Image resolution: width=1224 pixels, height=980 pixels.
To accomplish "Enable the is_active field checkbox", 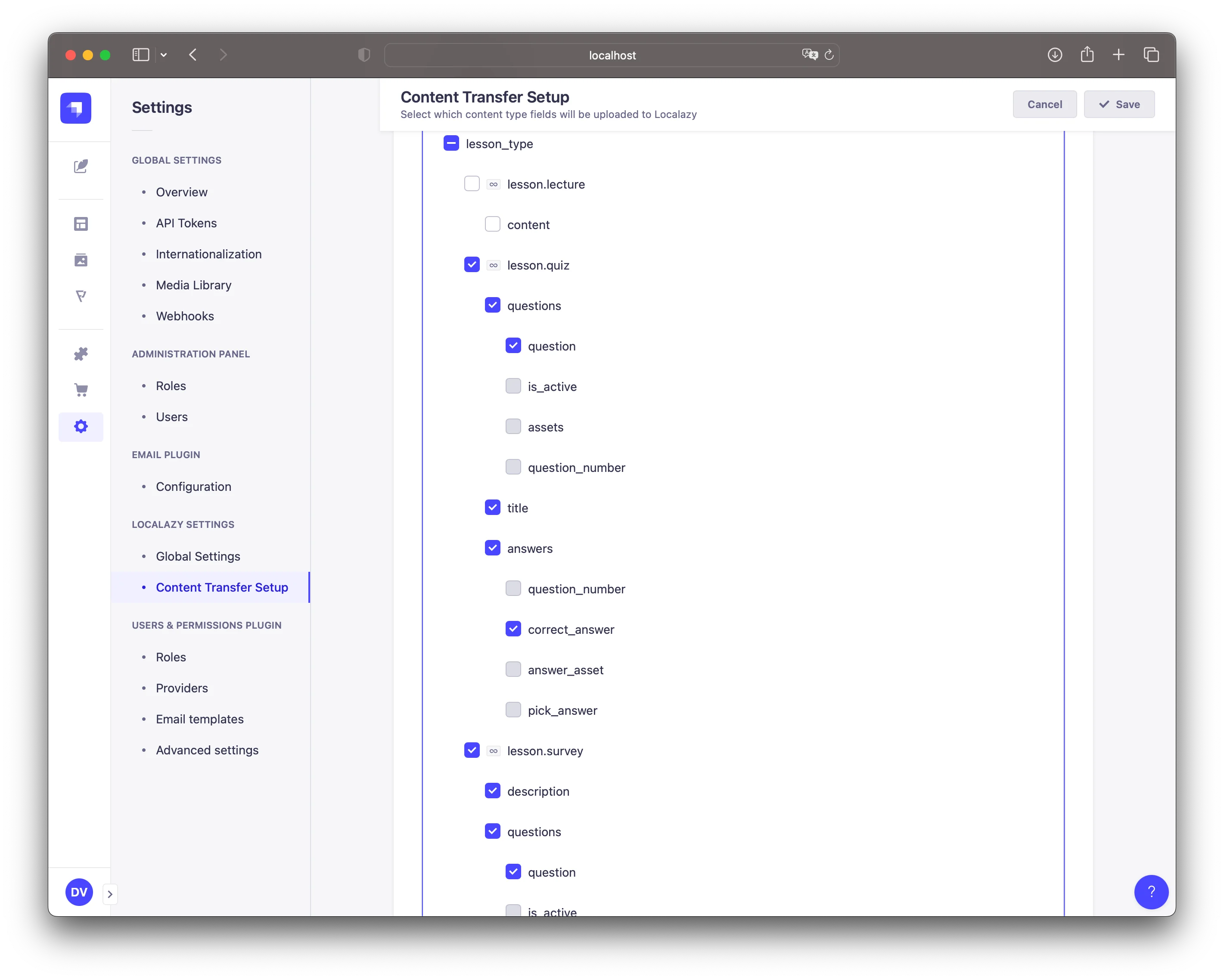I will 514,386.
